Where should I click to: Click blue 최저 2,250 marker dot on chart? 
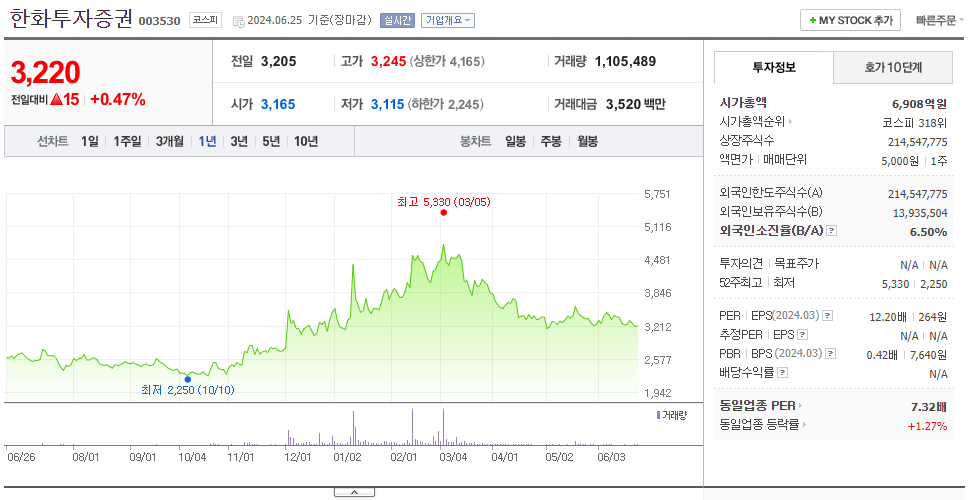(188, 379)
